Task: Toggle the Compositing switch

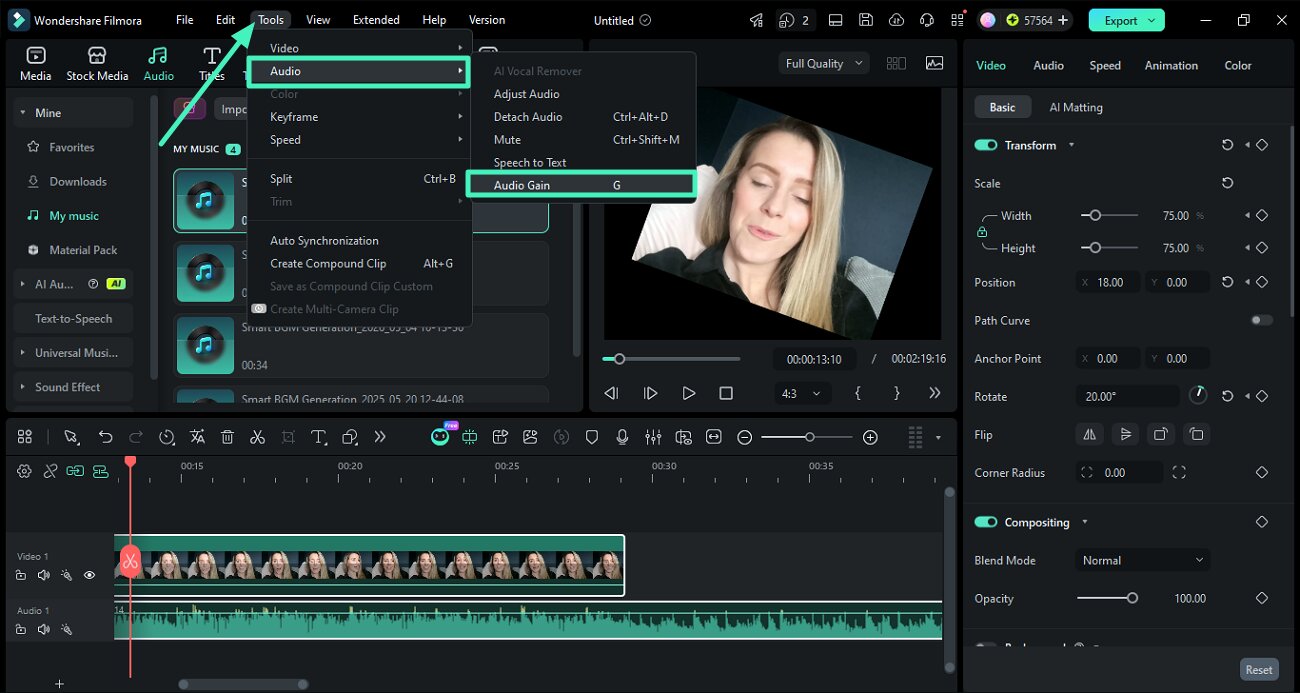Action: point(986,522)
